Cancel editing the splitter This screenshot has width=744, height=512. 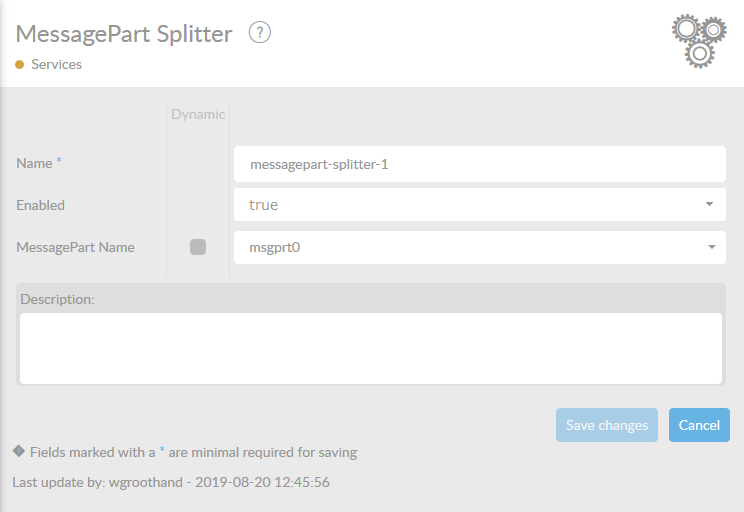point(699,425)
